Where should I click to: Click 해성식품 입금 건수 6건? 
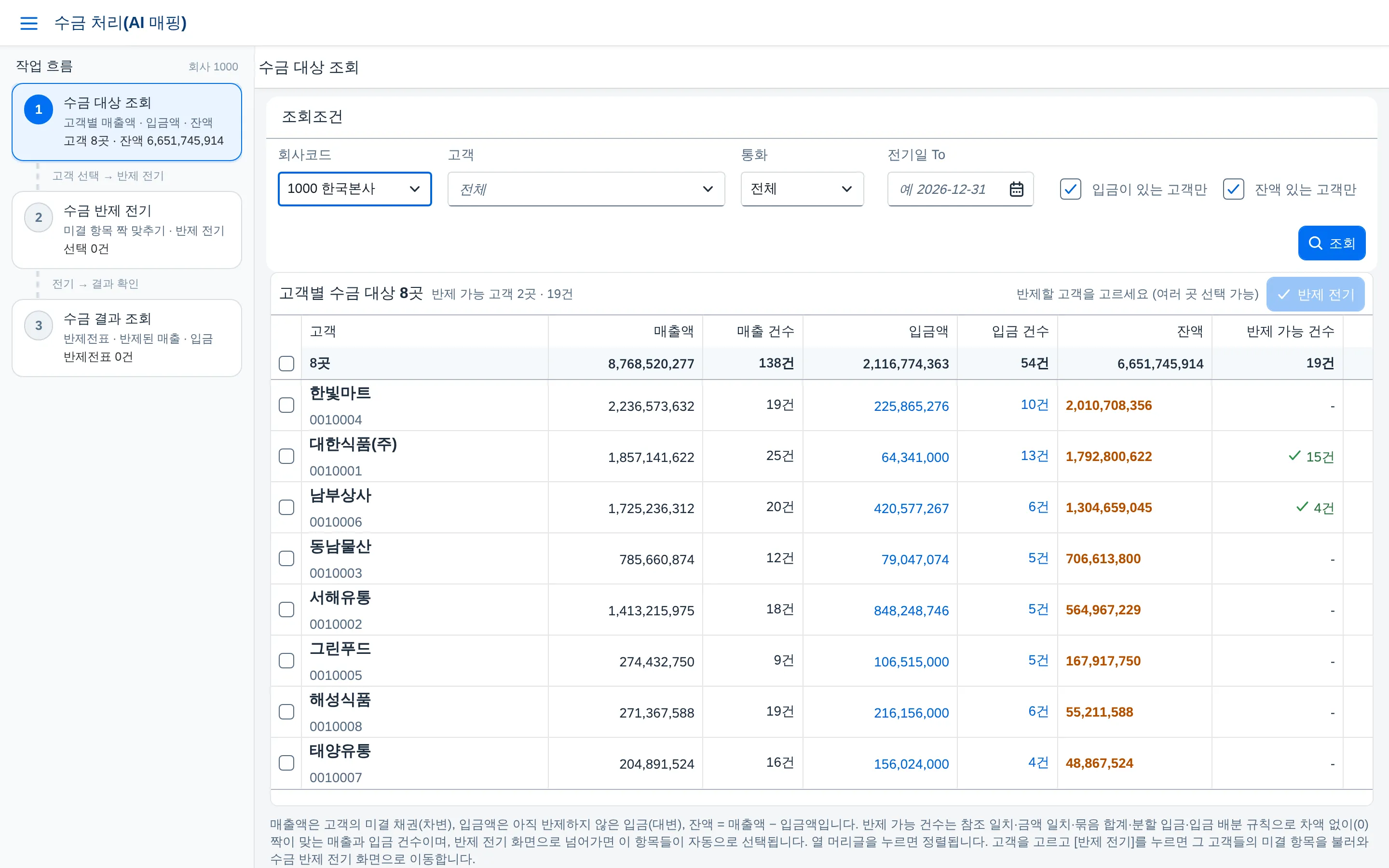[1038, 711]
